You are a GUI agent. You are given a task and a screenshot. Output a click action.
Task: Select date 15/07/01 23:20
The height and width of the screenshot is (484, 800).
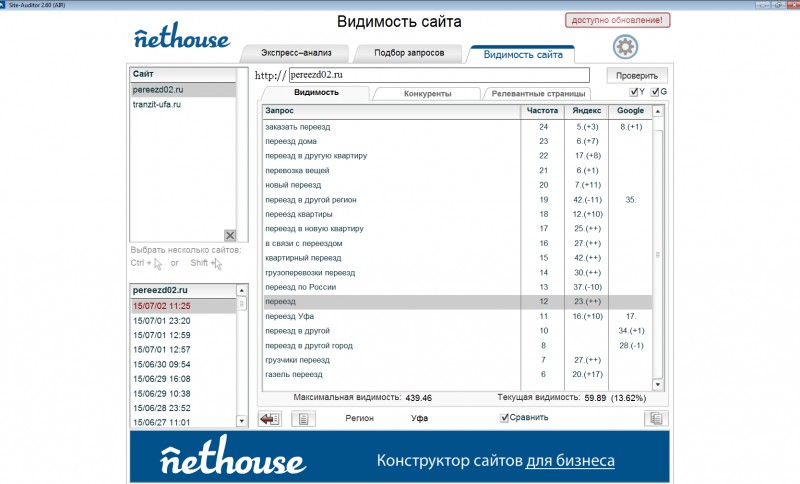[x=184, y=321]
